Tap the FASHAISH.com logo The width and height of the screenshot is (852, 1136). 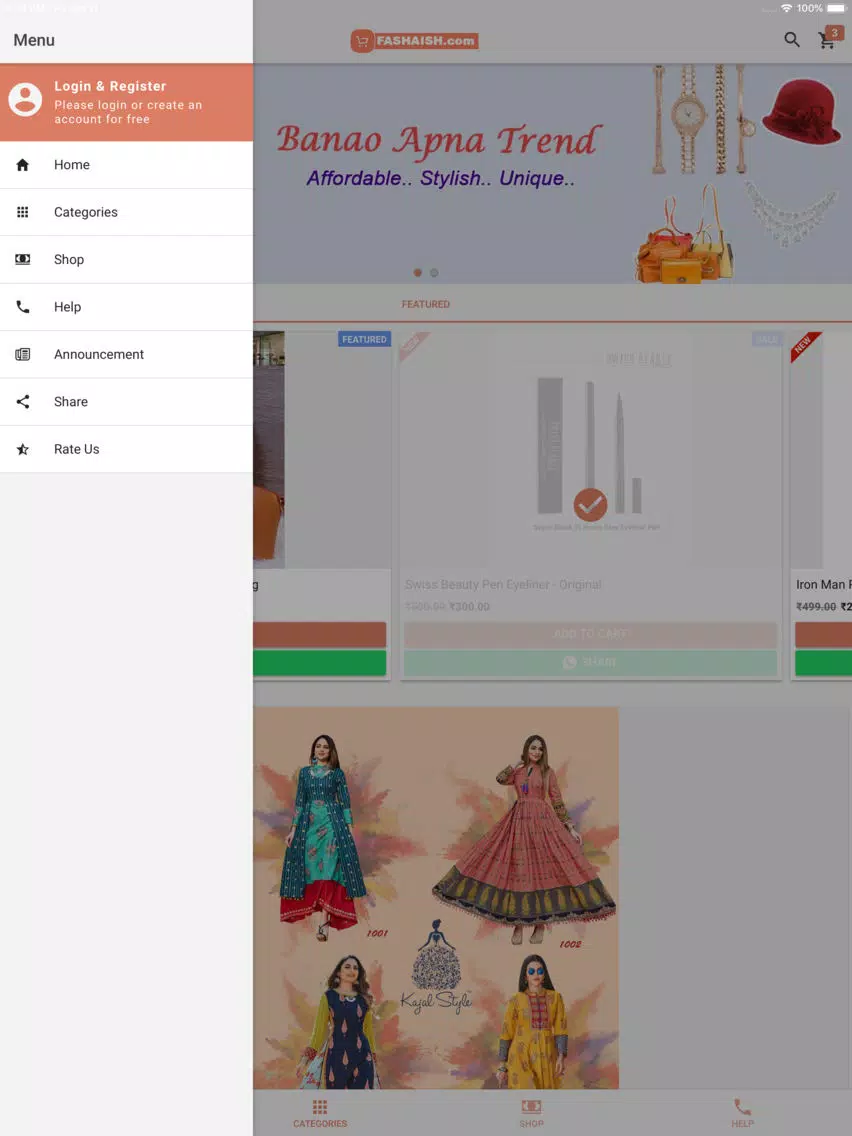(414, 41)
